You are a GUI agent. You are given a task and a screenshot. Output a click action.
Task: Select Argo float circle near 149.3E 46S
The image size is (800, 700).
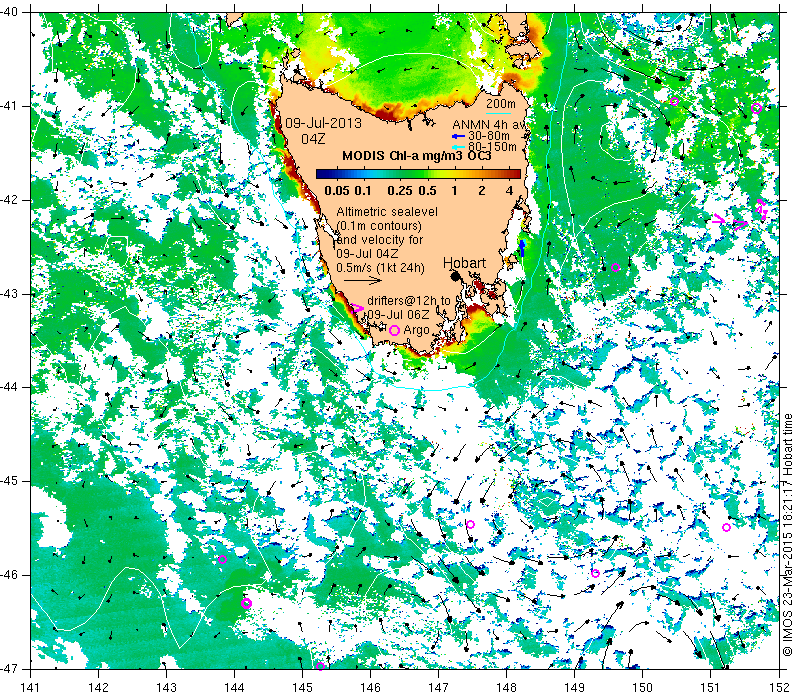(595, 573)
